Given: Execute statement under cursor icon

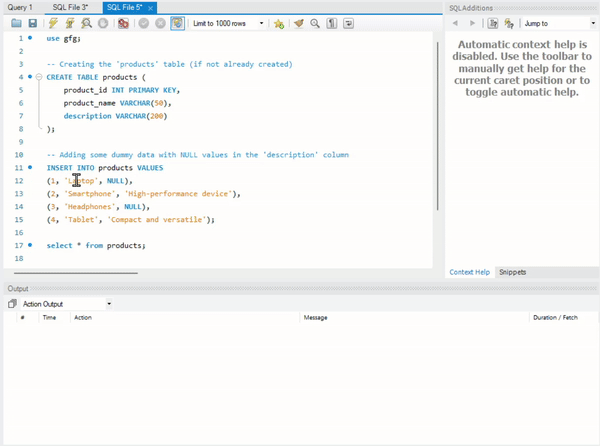Looking at the screenshot, I should [x=70, y=22].
